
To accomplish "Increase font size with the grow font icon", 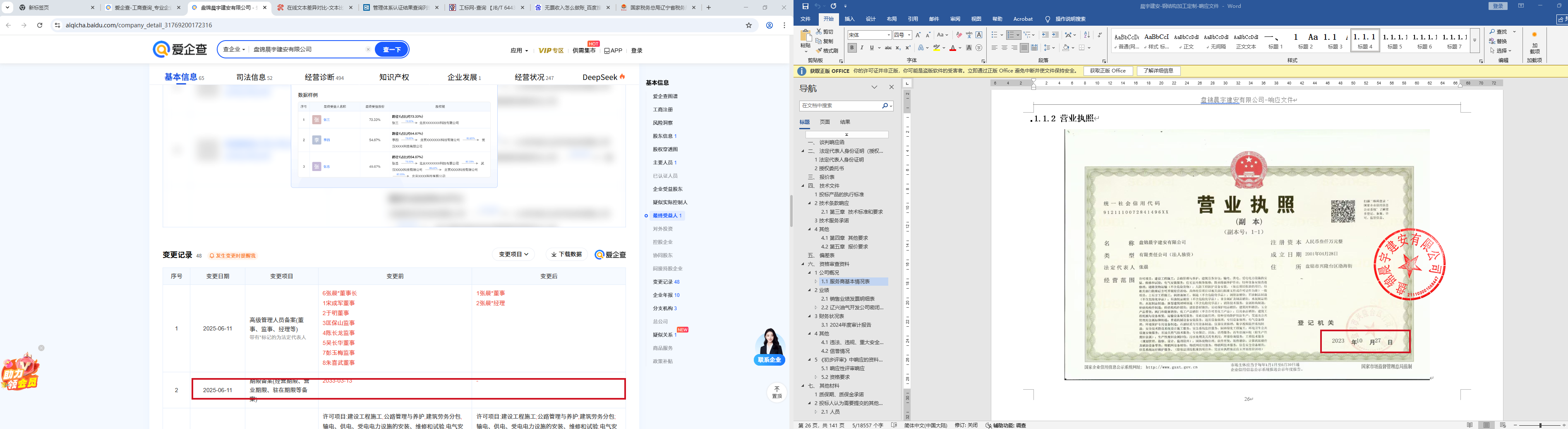I will tap(918, 35).
